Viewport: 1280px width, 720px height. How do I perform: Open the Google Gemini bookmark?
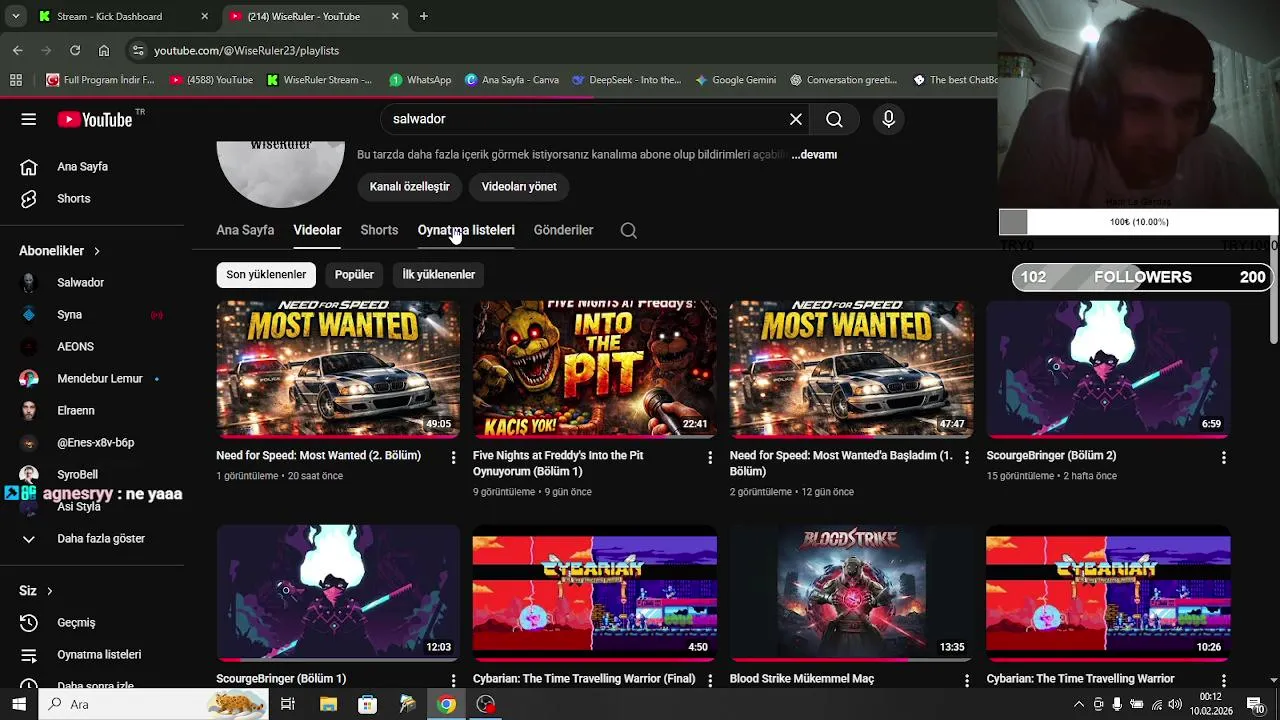735,80
